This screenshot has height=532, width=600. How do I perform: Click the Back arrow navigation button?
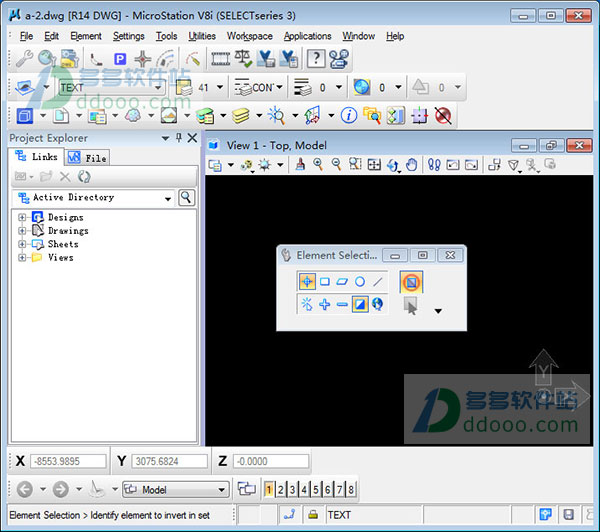coord(25,490)
